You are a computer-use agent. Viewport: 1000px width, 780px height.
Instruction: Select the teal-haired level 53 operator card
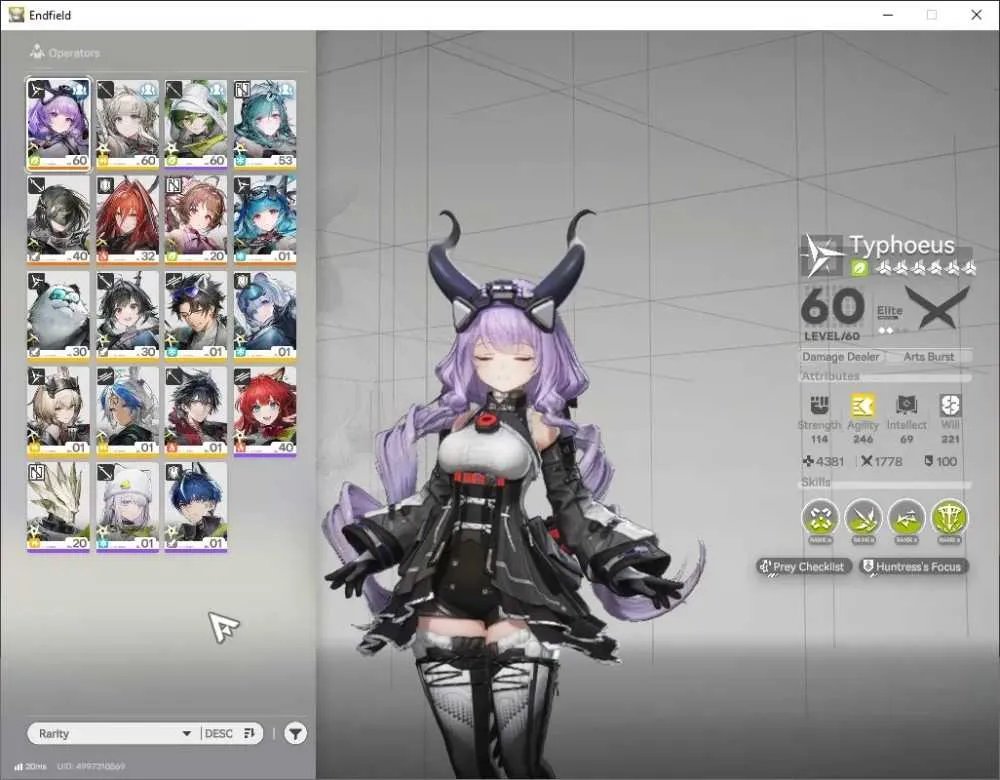tap(265, 125)
